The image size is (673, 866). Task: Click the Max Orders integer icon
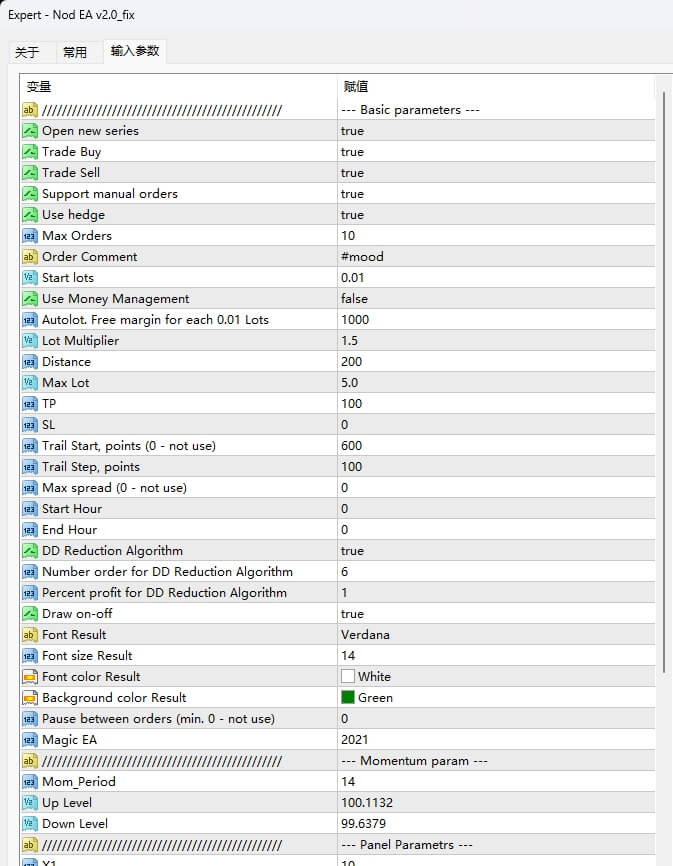[30, 236]
